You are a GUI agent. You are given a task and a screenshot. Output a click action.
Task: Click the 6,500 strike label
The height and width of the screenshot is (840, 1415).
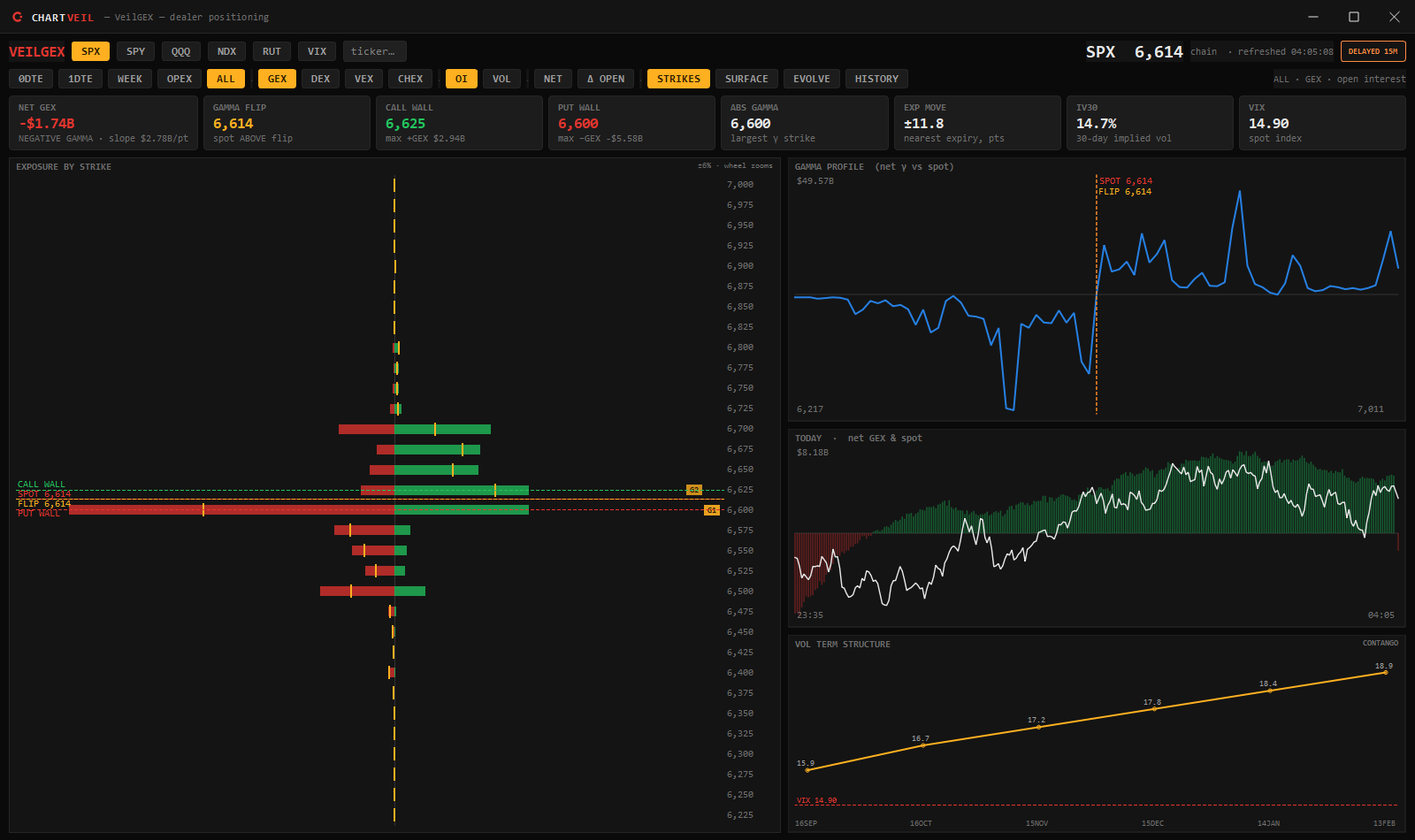click(x=740, y=592)
